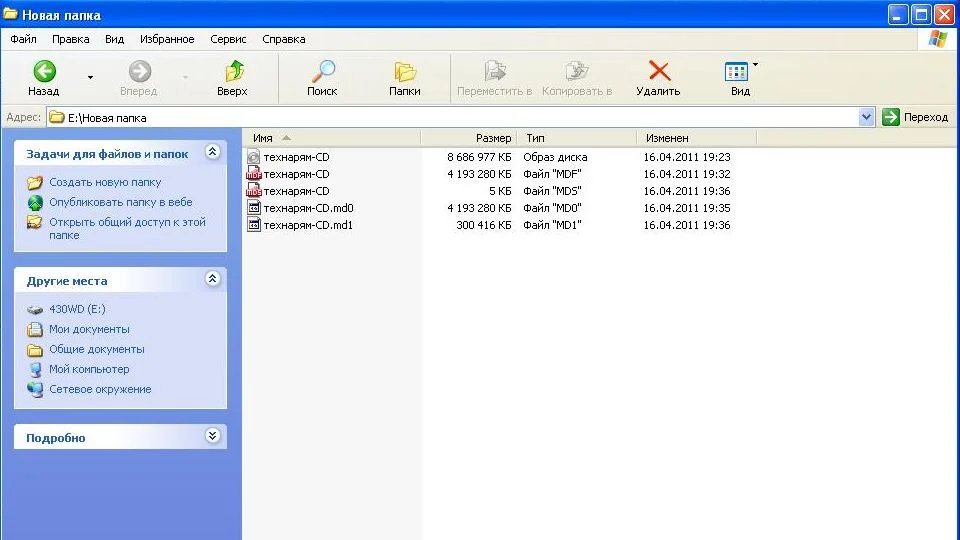The width and height of the screenshot is (960, 540).
Task: Go back with the Назад button
Action: point(43,78)
